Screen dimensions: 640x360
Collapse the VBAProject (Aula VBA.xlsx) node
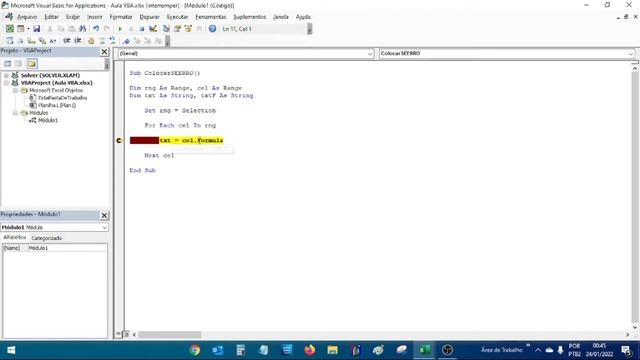pos(6,83)
